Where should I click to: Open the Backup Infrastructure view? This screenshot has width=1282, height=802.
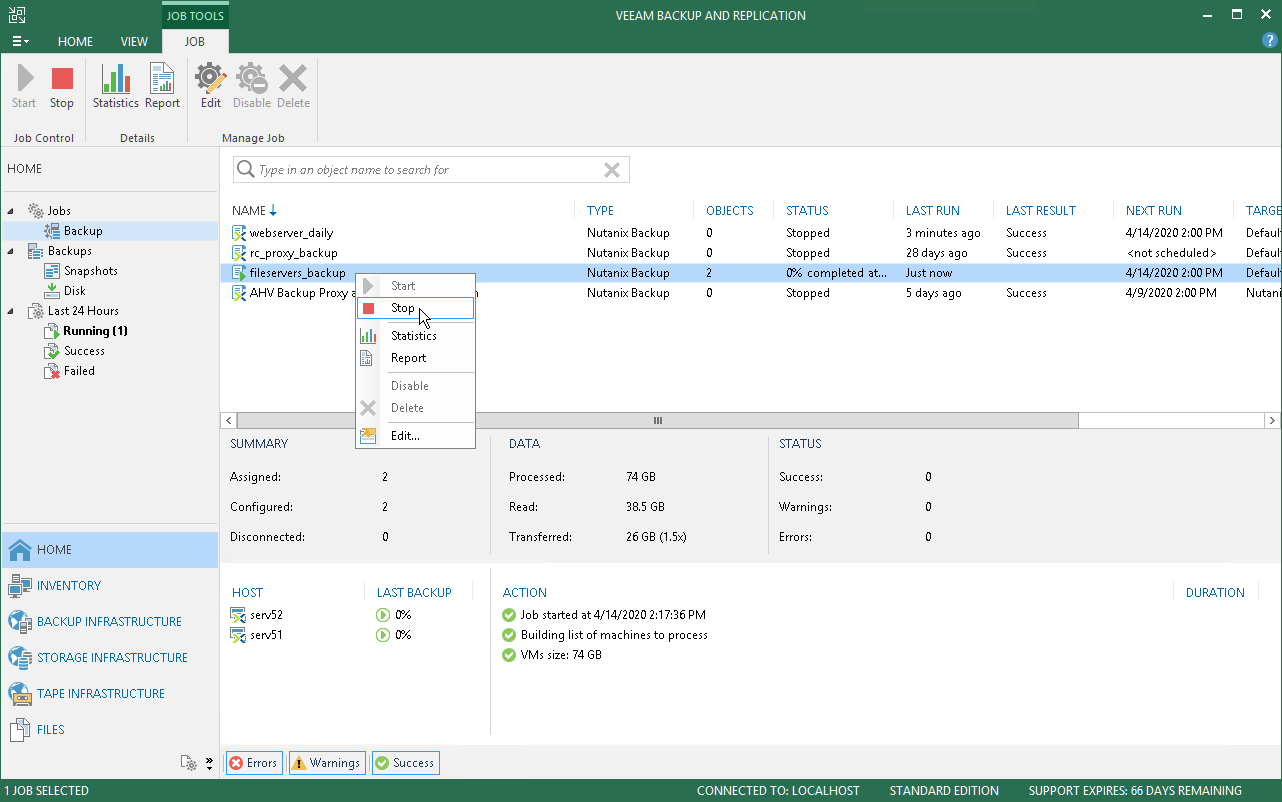click(110, 622)
